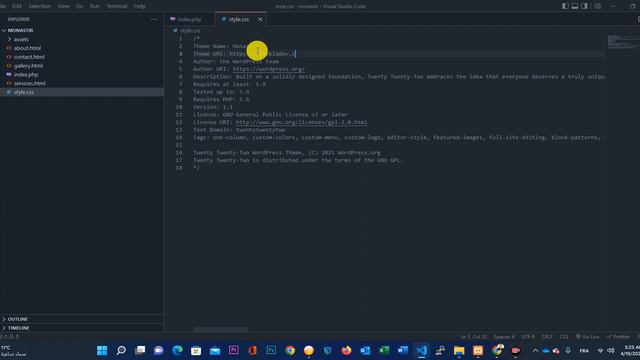Click the horizontal editor scrollbar

click(220, 329)
